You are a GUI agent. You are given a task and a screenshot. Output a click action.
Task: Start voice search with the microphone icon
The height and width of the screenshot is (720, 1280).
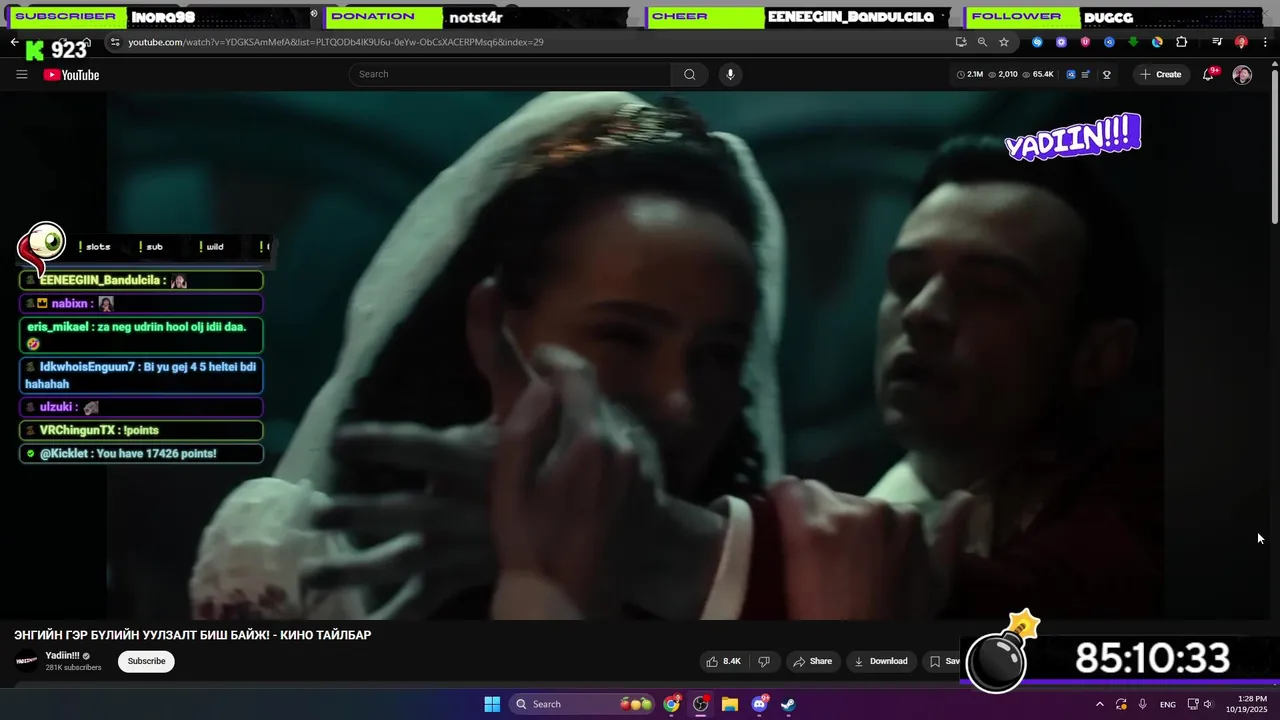coord(730,74)
